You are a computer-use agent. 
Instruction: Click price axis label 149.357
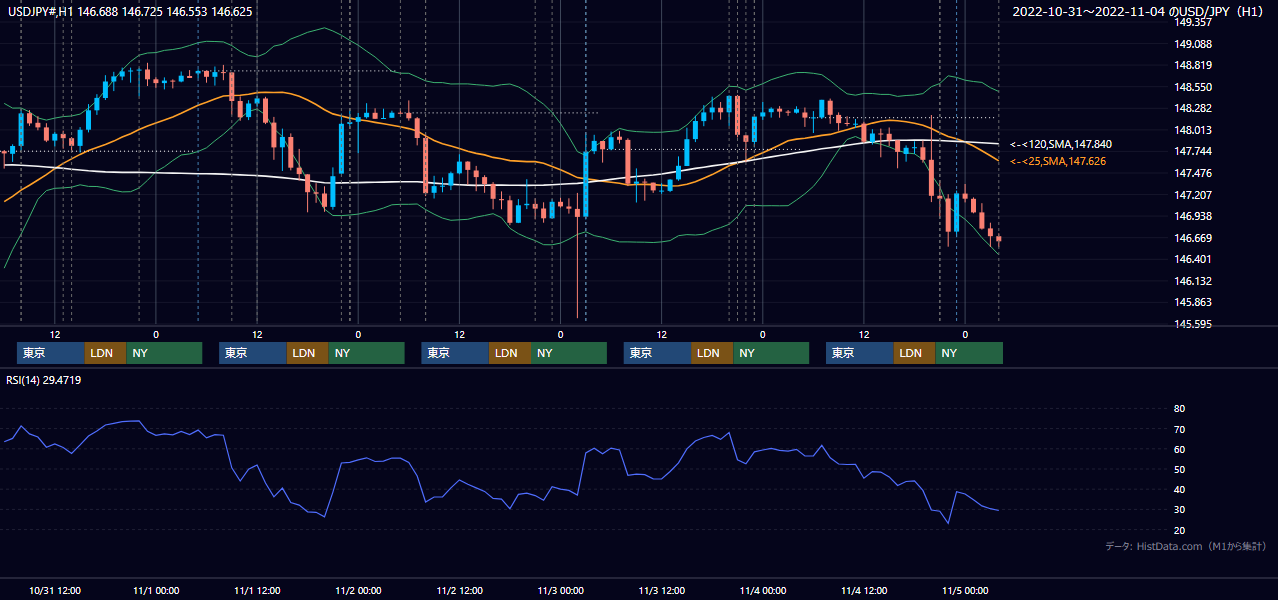pyautogui.click(x=1192, y=22)
